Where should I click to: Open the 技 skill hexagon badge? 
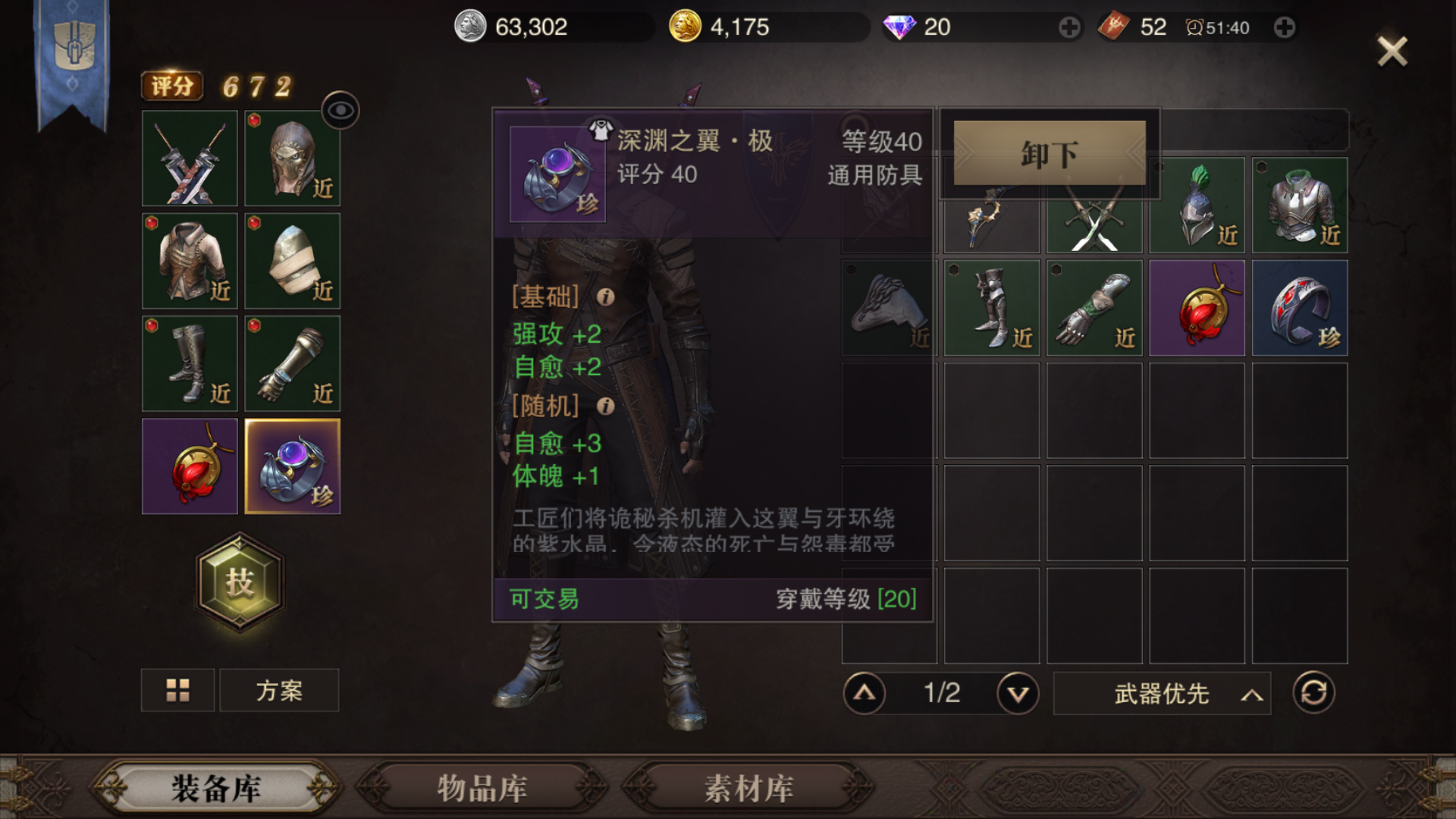pos(240,582)
